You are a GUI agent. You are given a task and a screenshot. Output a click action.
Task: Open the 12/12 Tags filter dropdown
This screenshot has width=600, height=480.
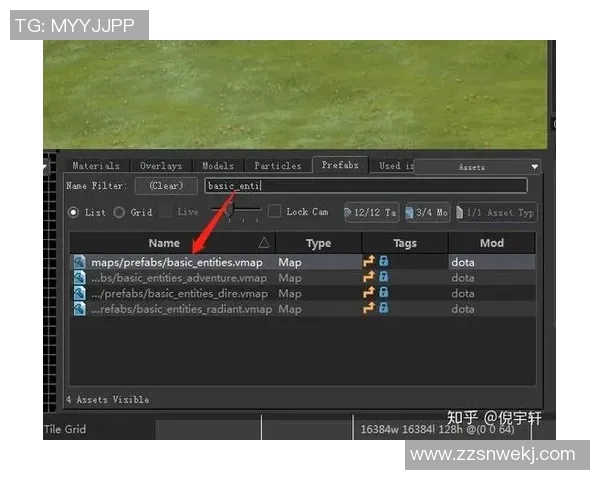click(372, 212)
